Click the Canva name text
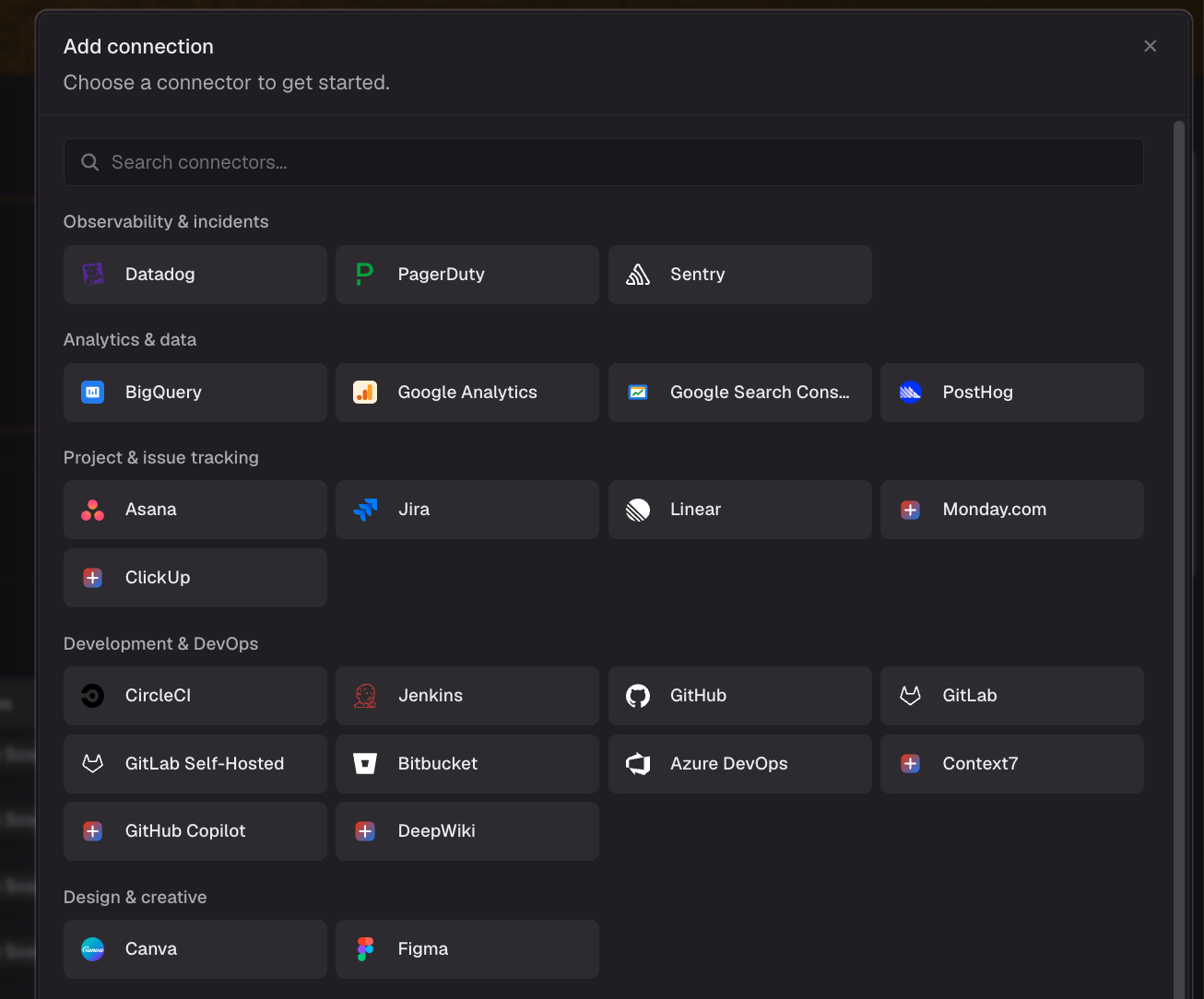The height and width of the screenshot is (999, 1204). 151,949
